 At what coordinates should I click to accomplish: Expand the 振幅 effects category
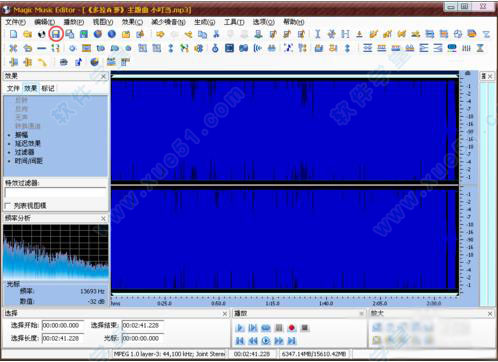click(21, 135)
